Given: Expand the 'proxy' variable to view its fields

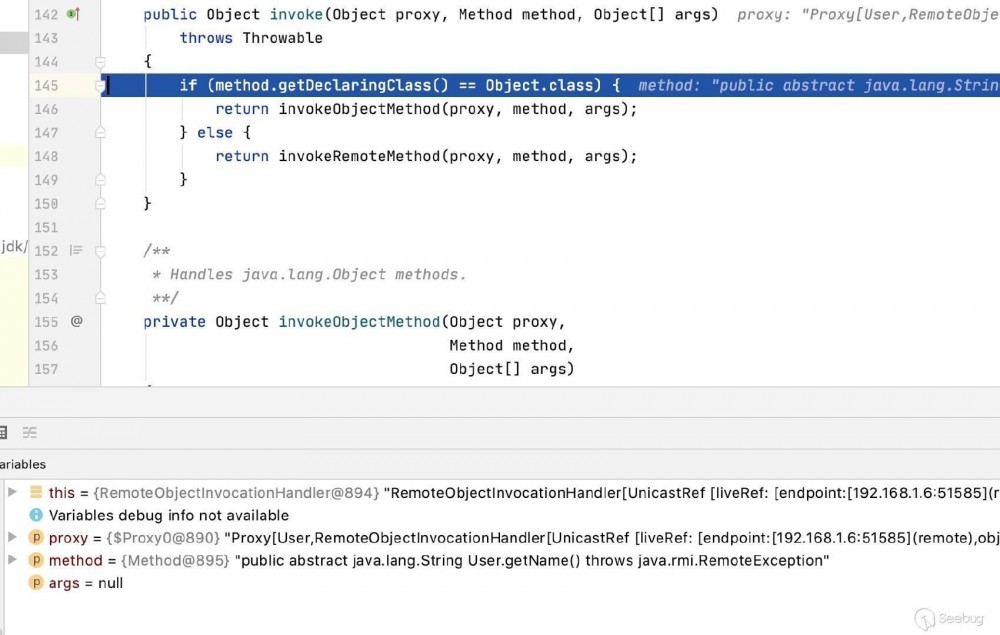Looking at the screenshot, I should click(x=12, y=538).
